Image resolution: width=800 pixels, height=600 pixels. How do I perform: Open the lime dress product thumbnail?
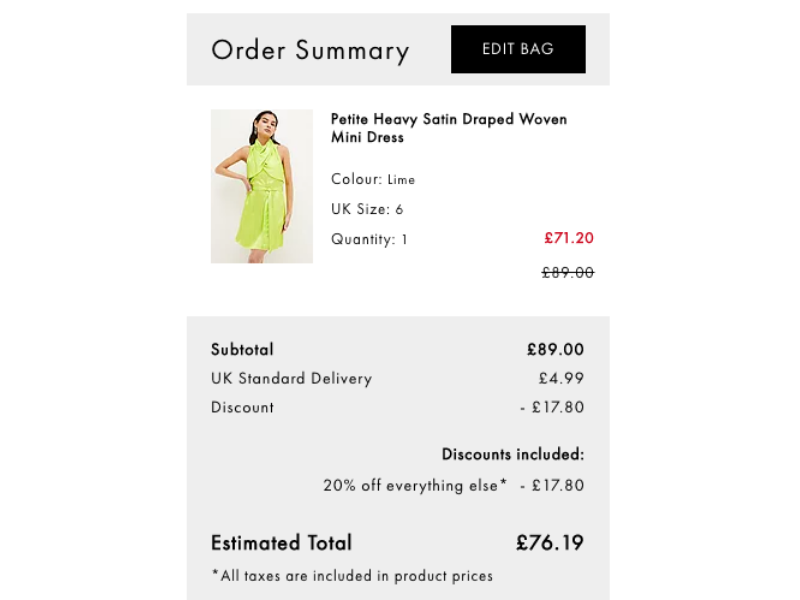pos(261,186)
